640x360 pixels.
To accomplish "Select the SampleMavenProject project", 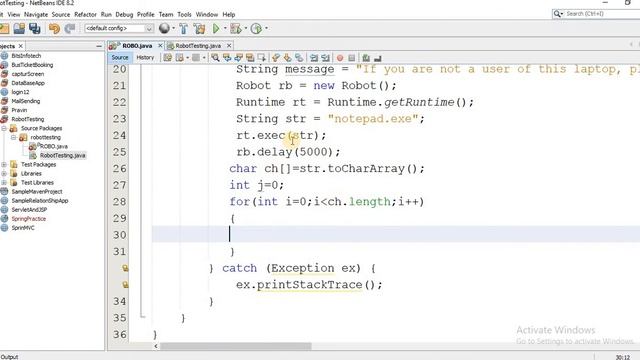I will (x=37, y=191).
